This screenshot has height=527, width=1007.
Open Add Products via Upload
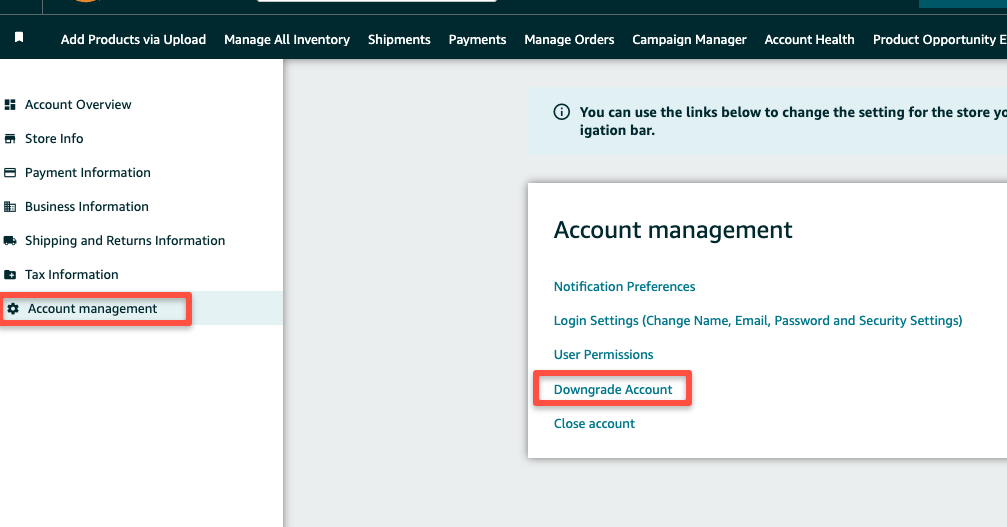[x=134, y=40]
